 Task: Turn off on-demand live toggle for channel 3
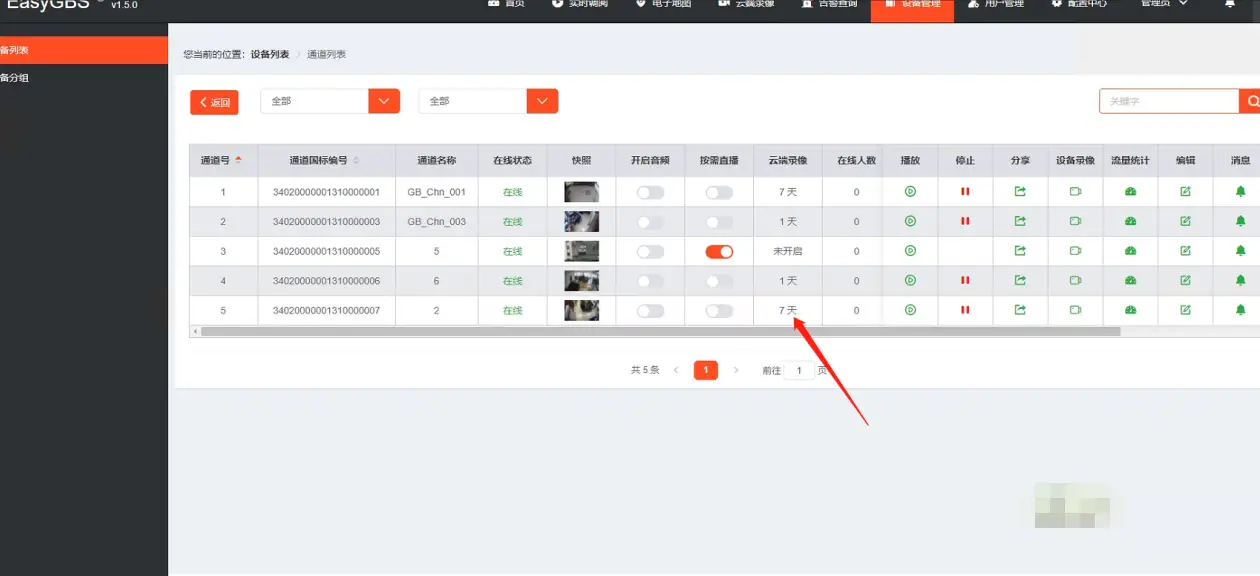click(719, 251)
